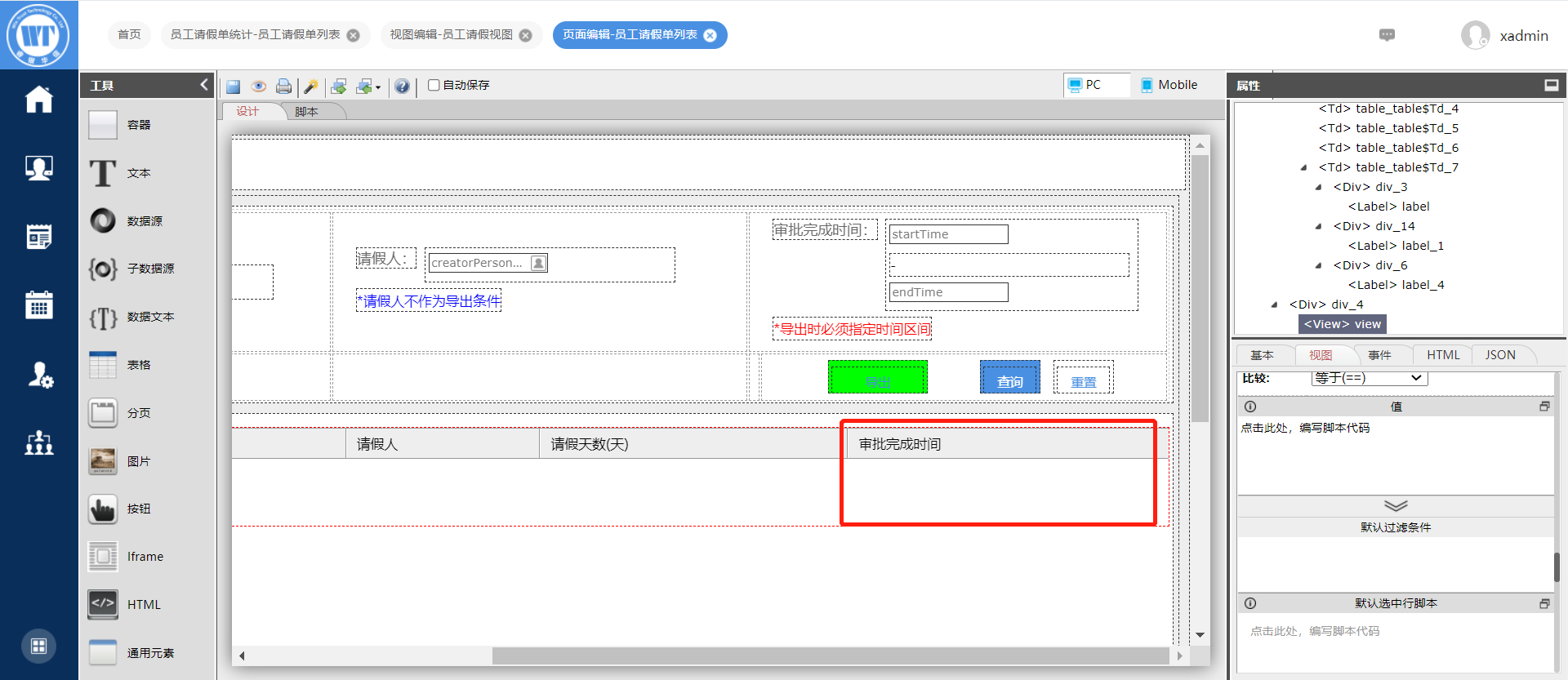
Task: Collapse the Div div_14 tree node
Action: (1318, 226)
